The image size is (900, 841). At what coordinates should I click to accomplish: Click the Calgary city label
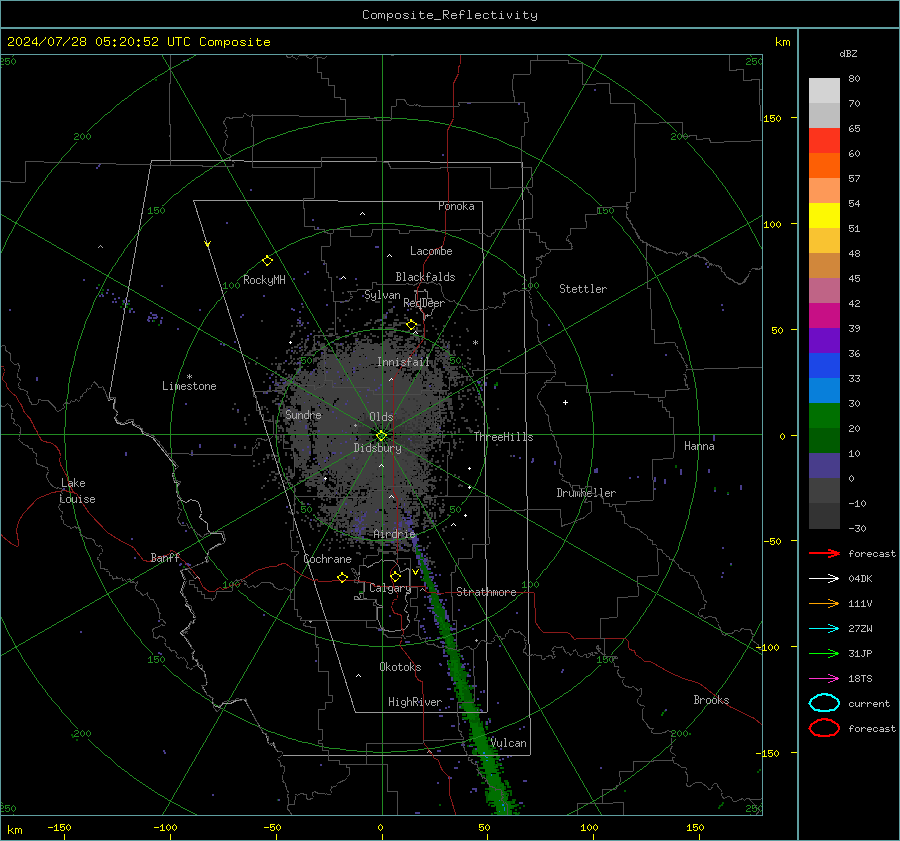(390, 588)
